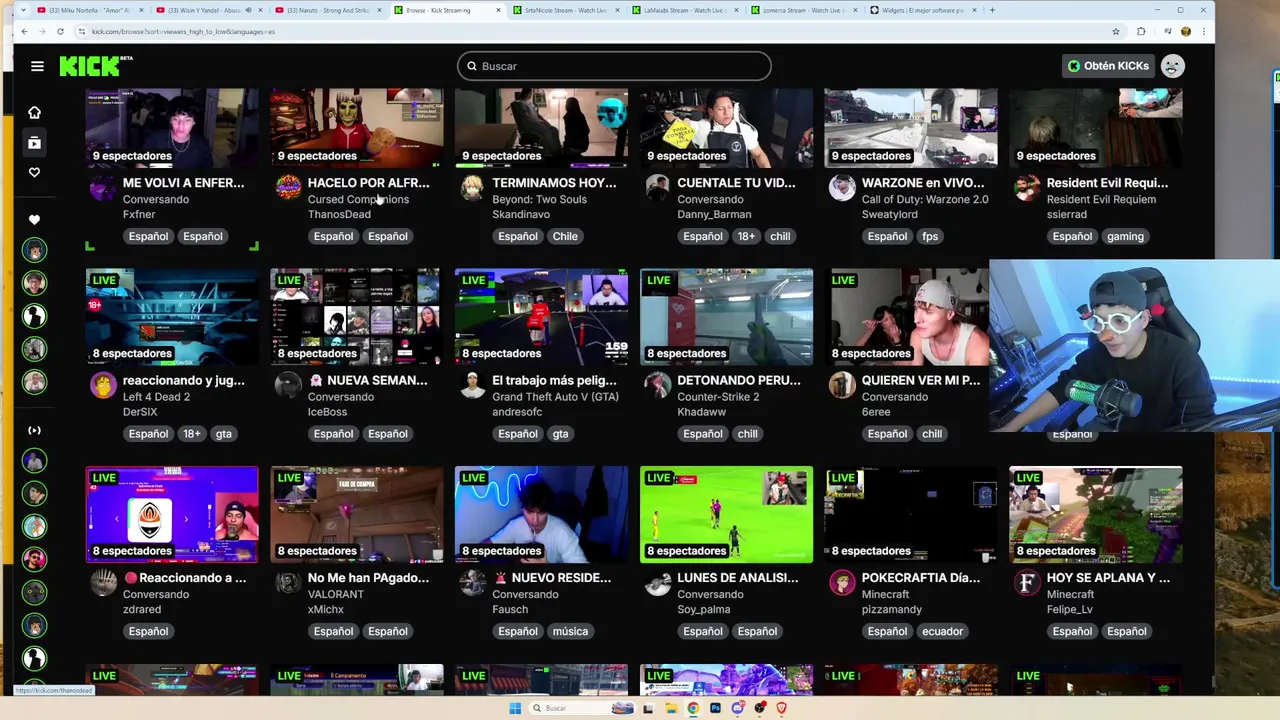Click the solid heart icon in the sidebar
The width and height of the screenshot is (1280, 720).
[x=34, y=220]
